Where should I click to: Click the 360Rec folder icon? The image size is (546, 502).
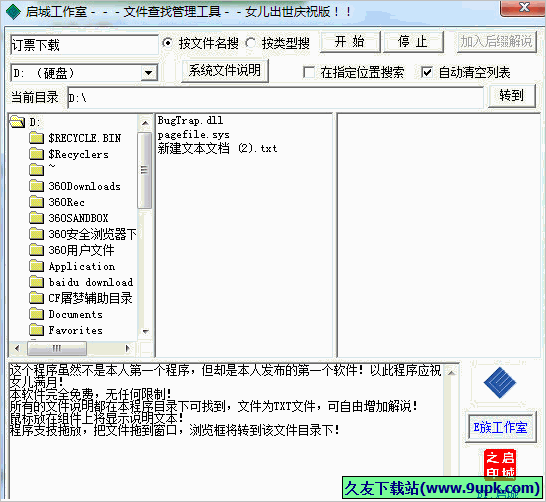coord(37,202)
